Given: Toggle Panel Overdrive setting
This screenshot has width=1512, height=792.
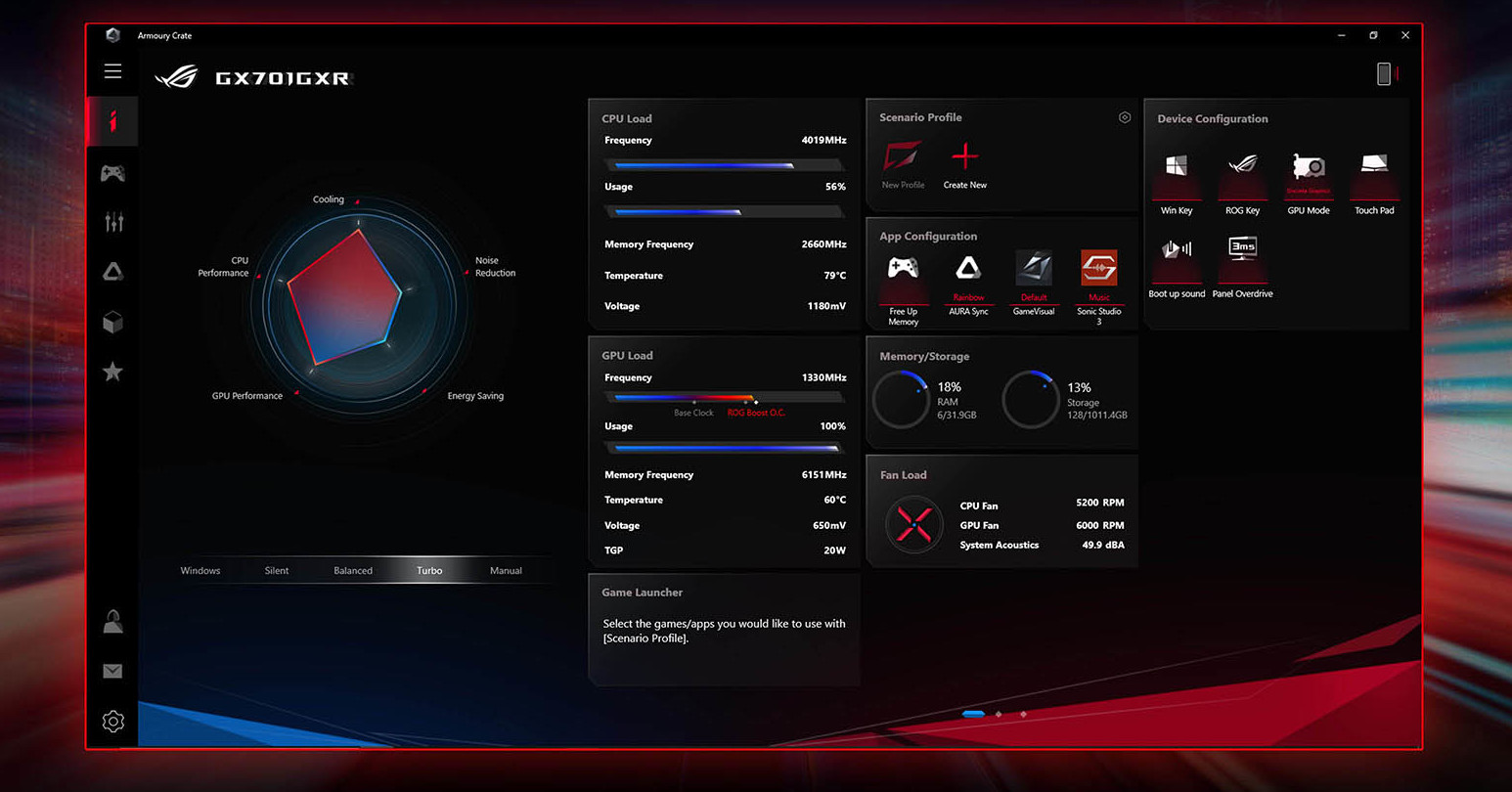Looking at the screenshot, I should click(1242, 248).
